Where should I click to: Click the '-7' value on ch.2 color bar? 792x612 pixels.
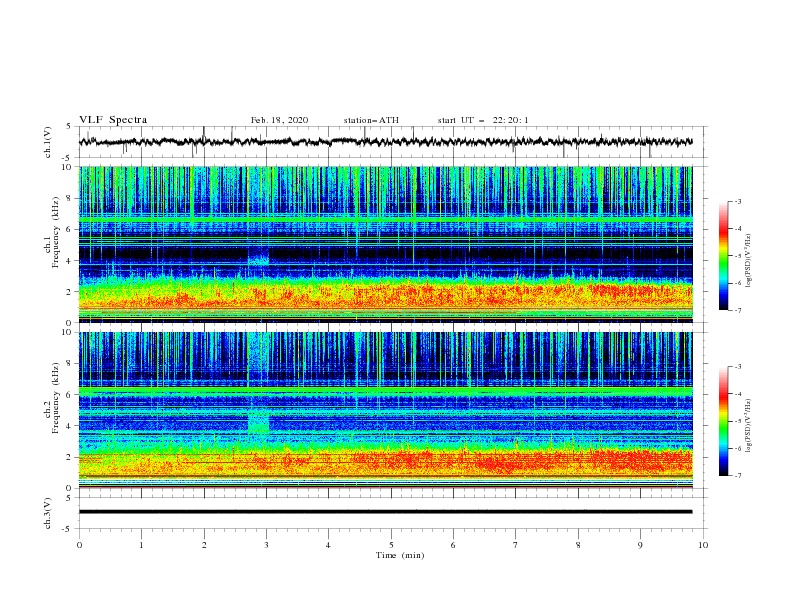click(737, 476)
